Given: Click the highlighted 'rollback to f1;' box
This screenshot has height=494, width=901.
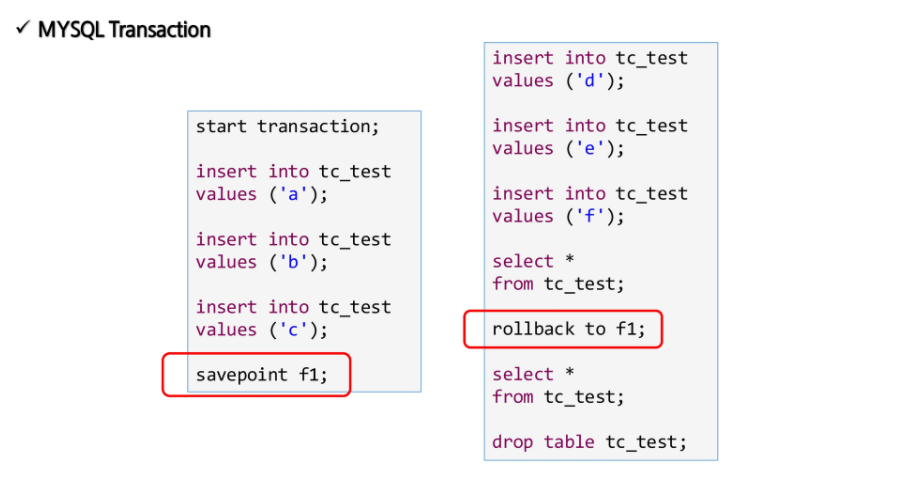Looking at the screenshot, I should (563, 329).
